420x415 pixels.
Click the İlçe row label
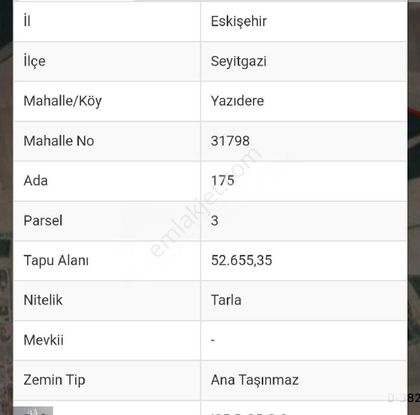coord(34,61)
